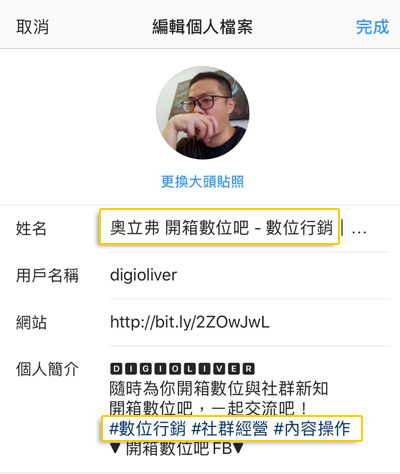Viewport: 400px width, 474px height.
Task: Tap the #數位行銷 hashtag
Action: point(147,428)
